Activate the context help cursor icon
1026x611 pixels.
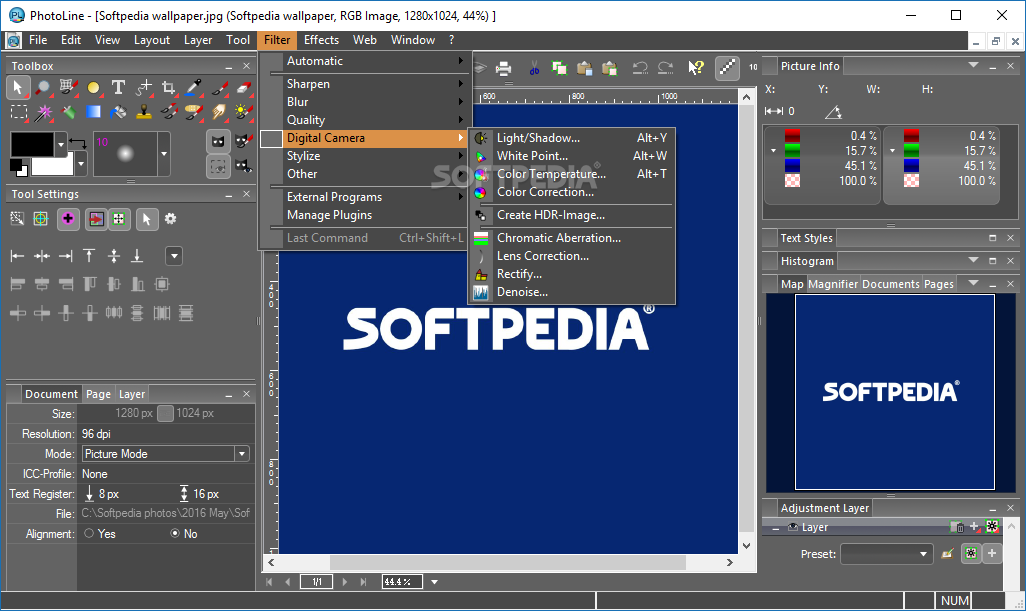pos(696,68)
